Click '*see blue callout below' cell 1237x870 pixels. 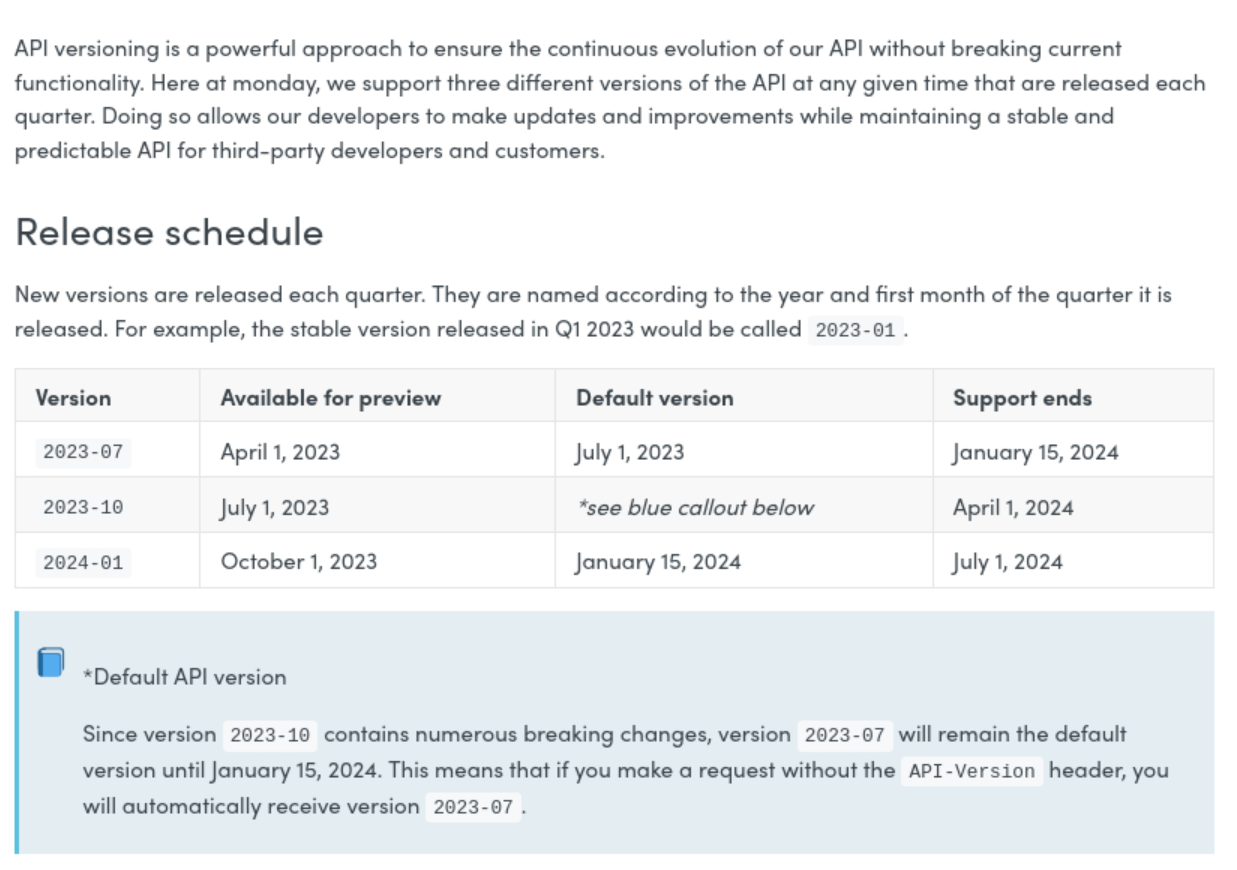click(x=695, y=507)
